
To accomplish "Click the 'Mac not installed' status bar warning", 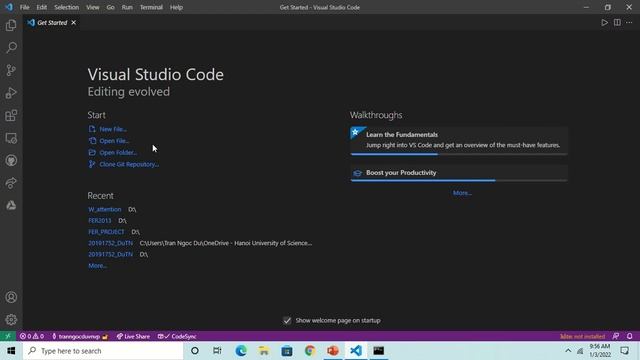I will pos(582,336).
